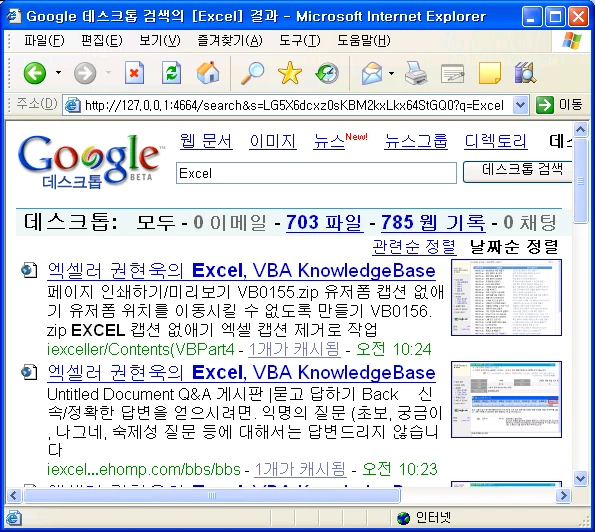Go to the Home page icon
This screenshot has height=532, width=595.
click(x=208, y=72)
